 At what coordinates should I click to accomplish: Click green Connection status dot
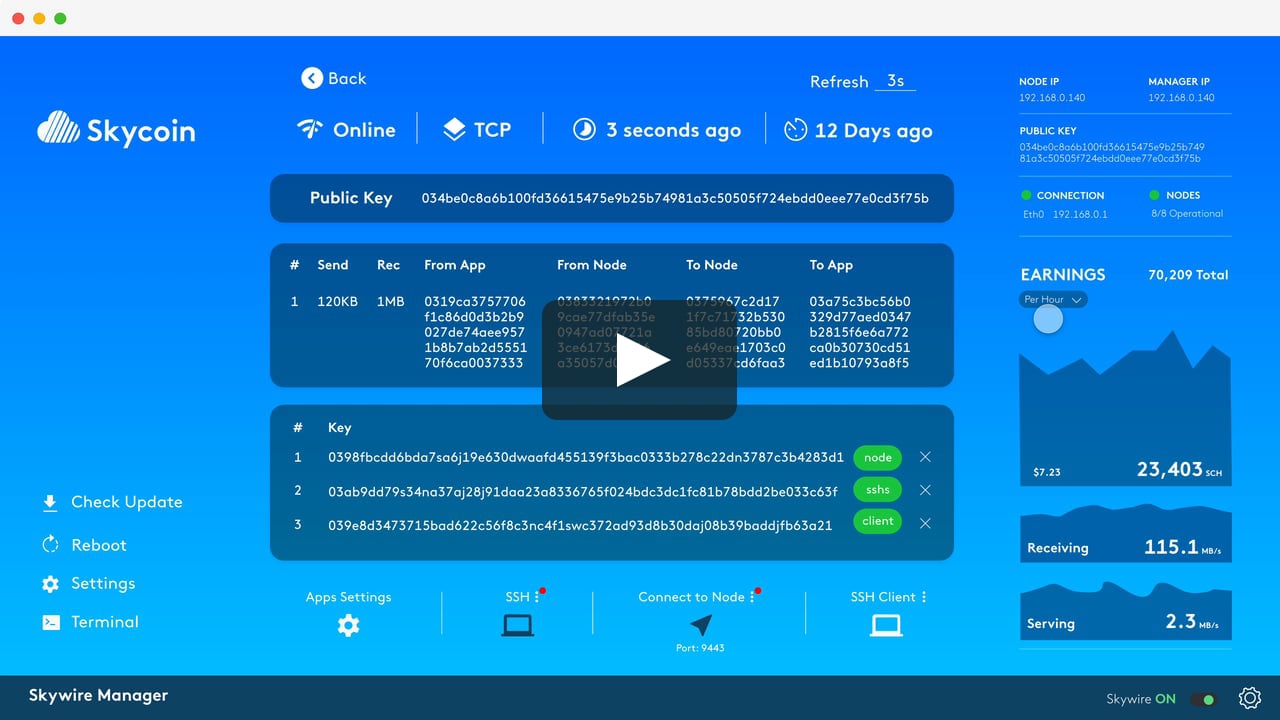pyautogui.click(x=1026, y=195)
